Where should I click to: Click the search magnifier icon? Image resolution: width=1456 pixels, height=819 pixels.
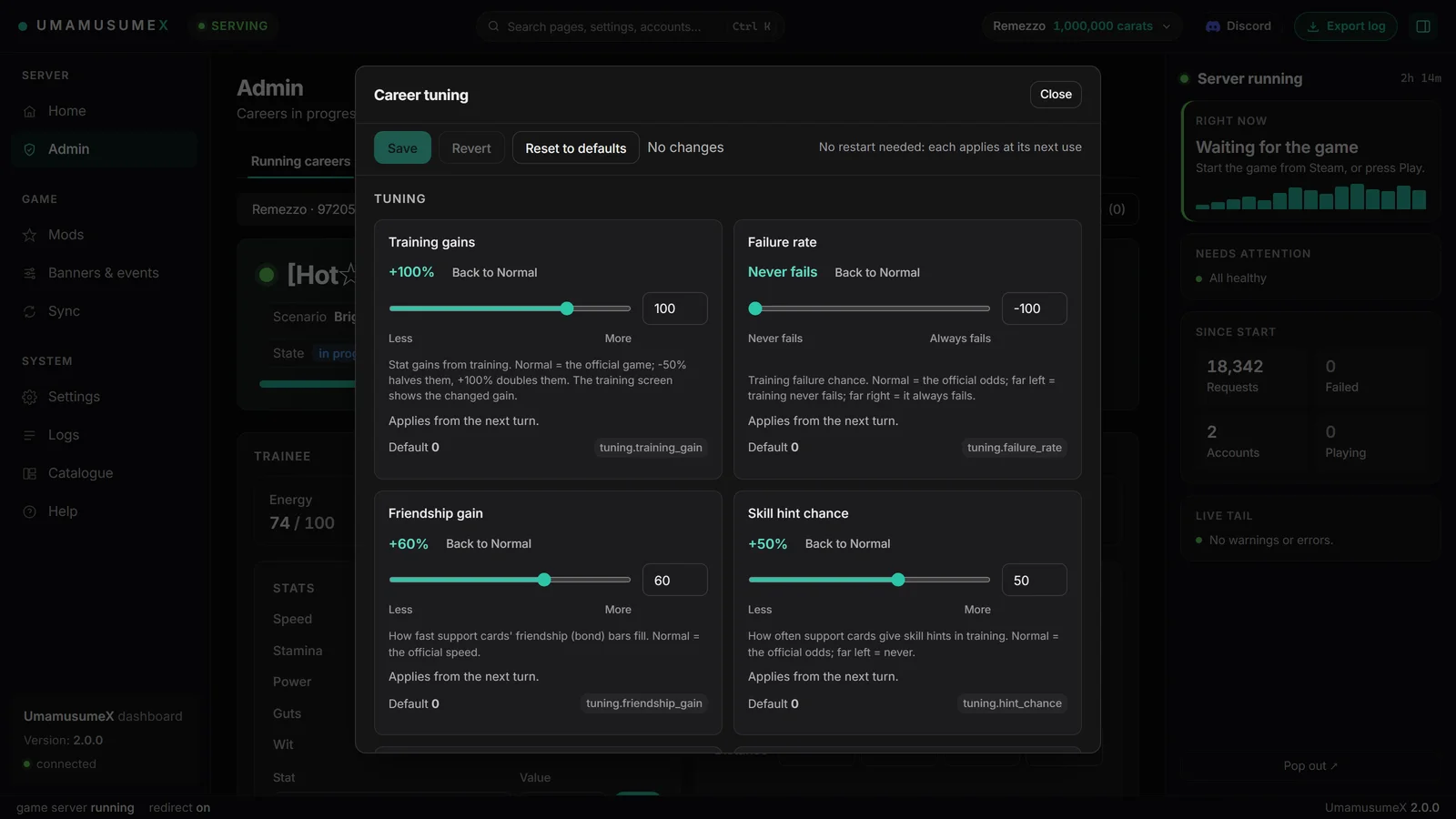pos(493,26)
